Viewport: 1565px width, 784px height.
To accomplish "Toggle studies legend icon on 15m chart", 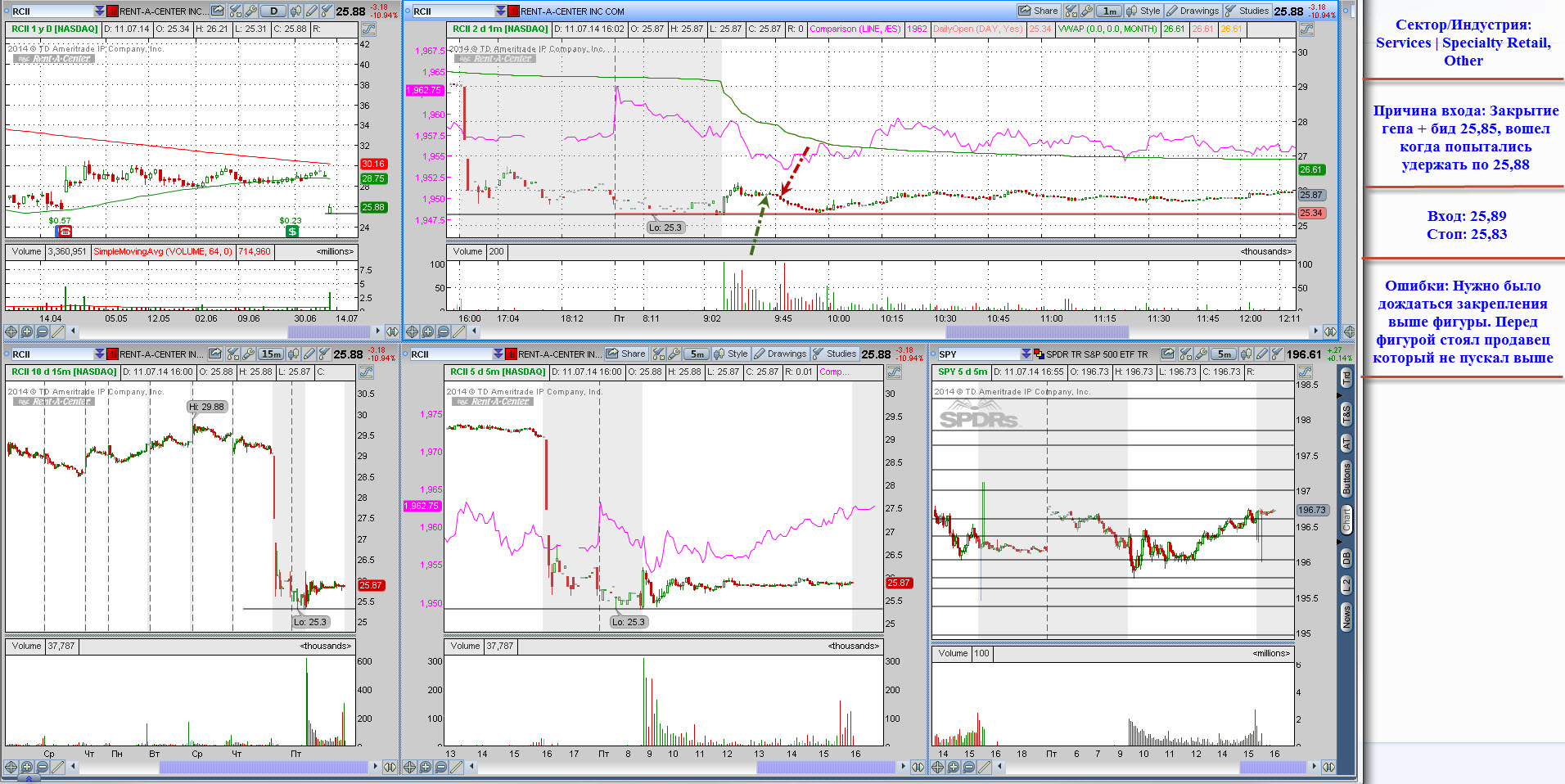I will click(366, 372).
